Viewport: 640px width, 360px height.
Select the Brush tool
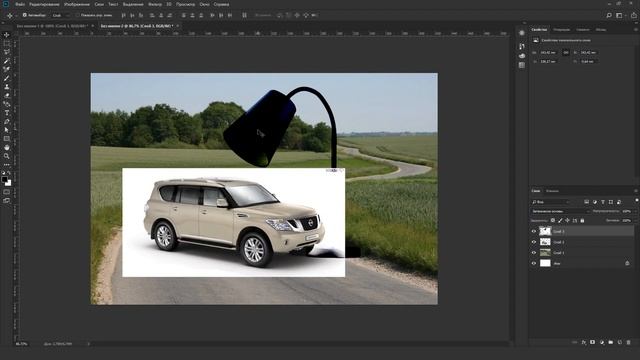tap(7, 78)
